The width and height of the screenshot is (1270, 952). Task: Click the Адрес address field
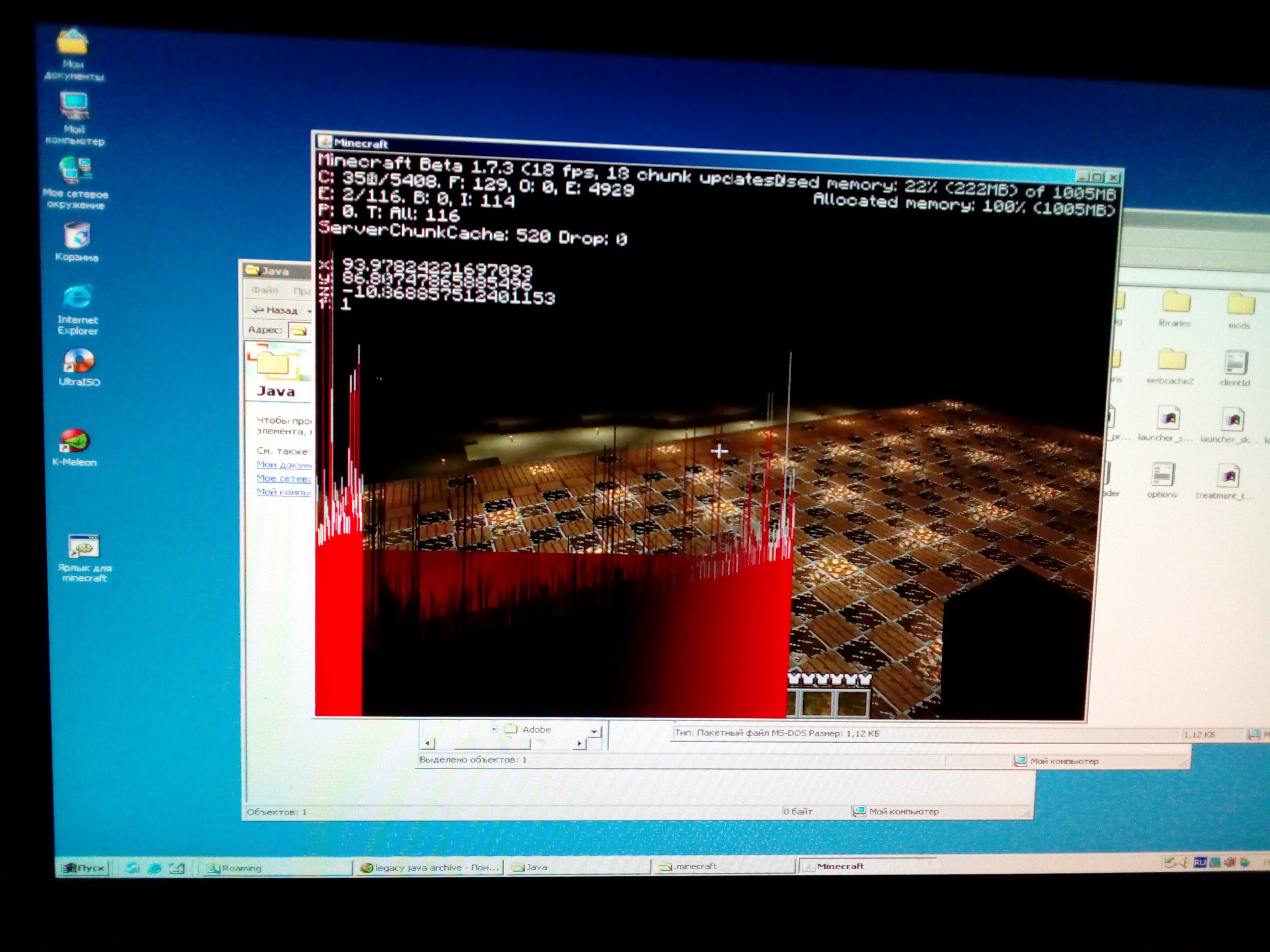300,330
